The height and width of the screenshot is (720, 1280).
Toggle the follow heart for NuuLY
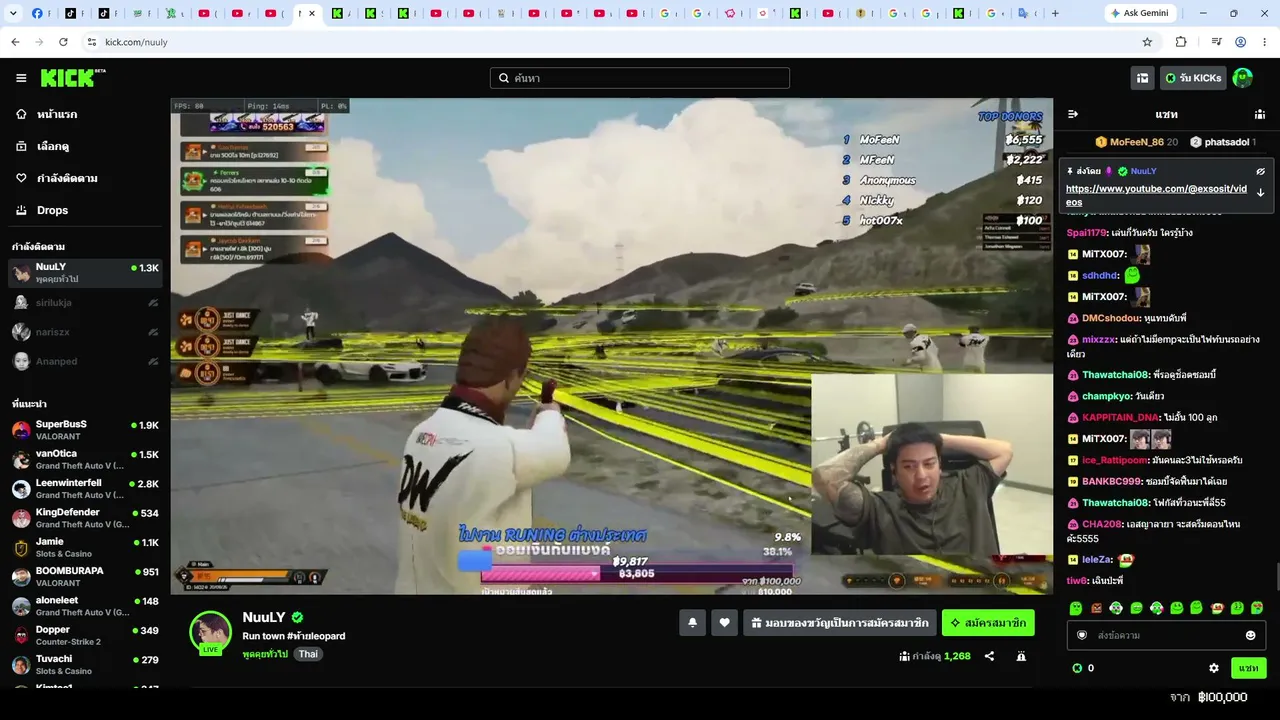(x=724, y=623)
